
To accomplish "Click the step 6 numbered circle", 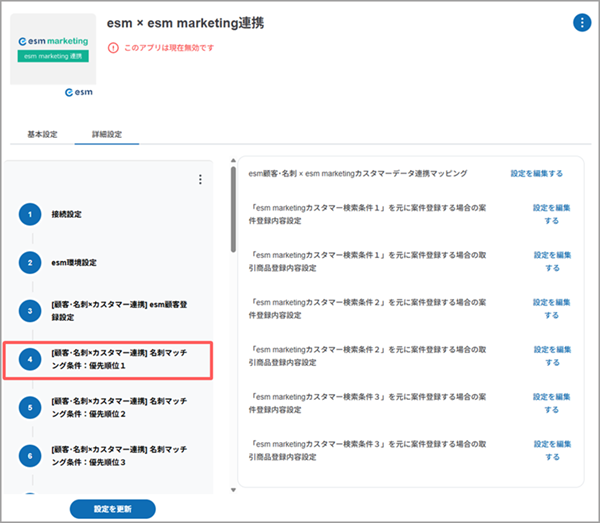I will (30, 455).
